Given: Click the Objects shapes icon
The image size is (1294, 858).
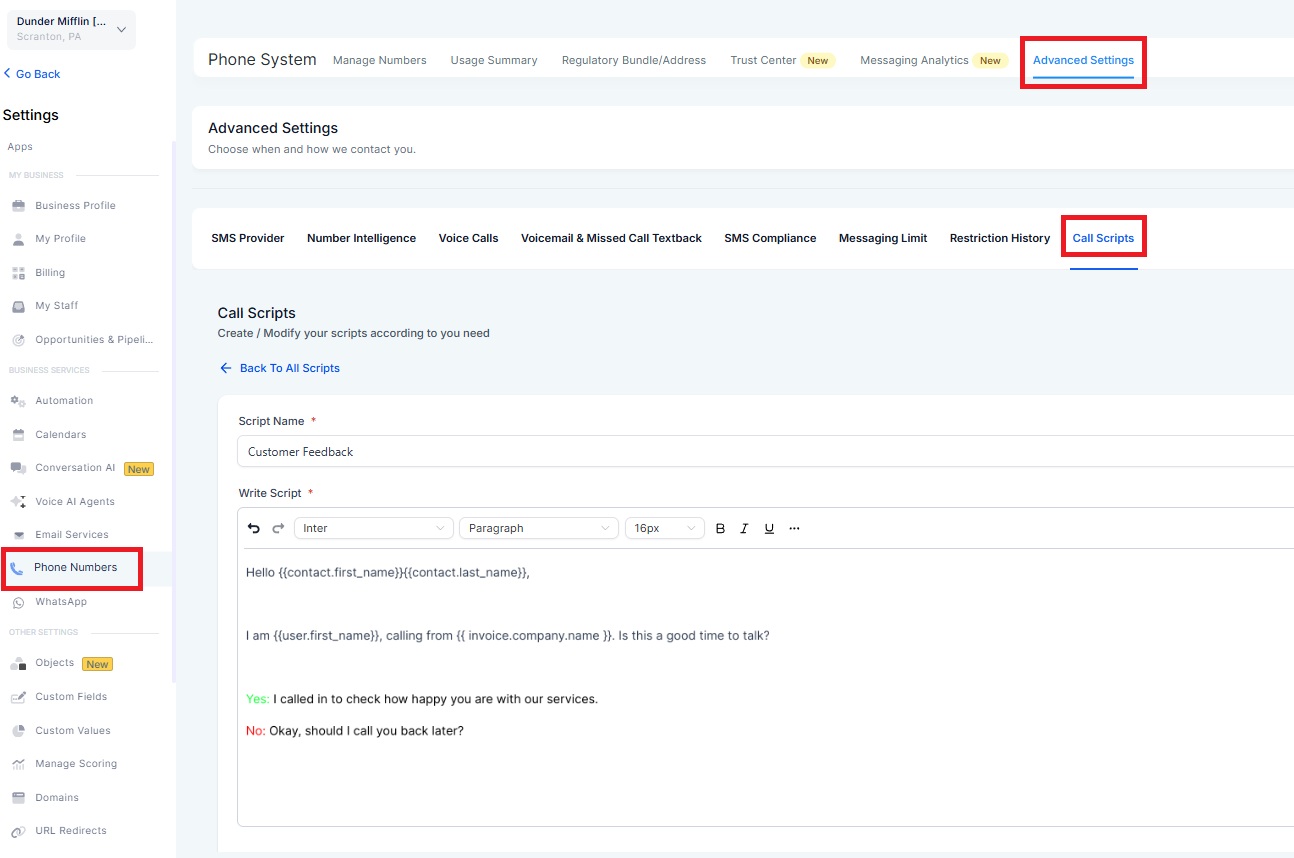Looking at the screenshot, I should pyautogui.click(x=18, y=664).
